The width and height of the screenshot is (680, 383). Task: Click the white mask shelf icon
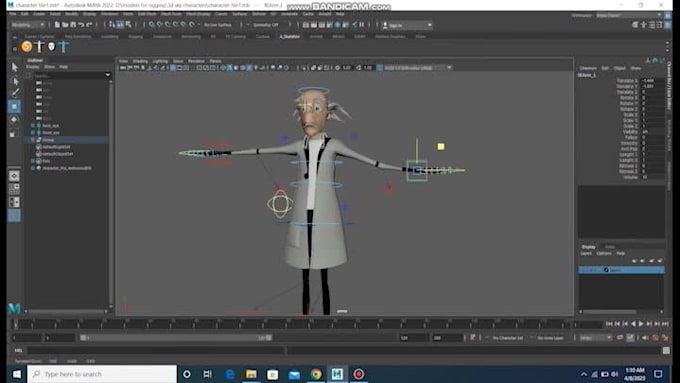click(52, 46)
